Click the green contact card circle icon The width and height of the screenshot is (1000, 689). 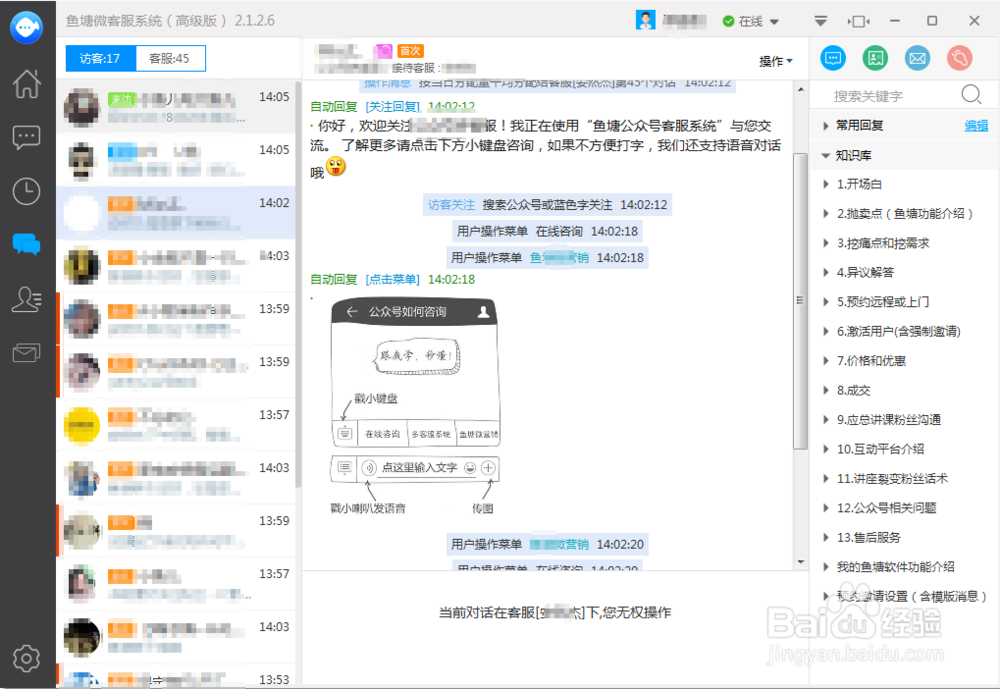[x=875, y=58]
